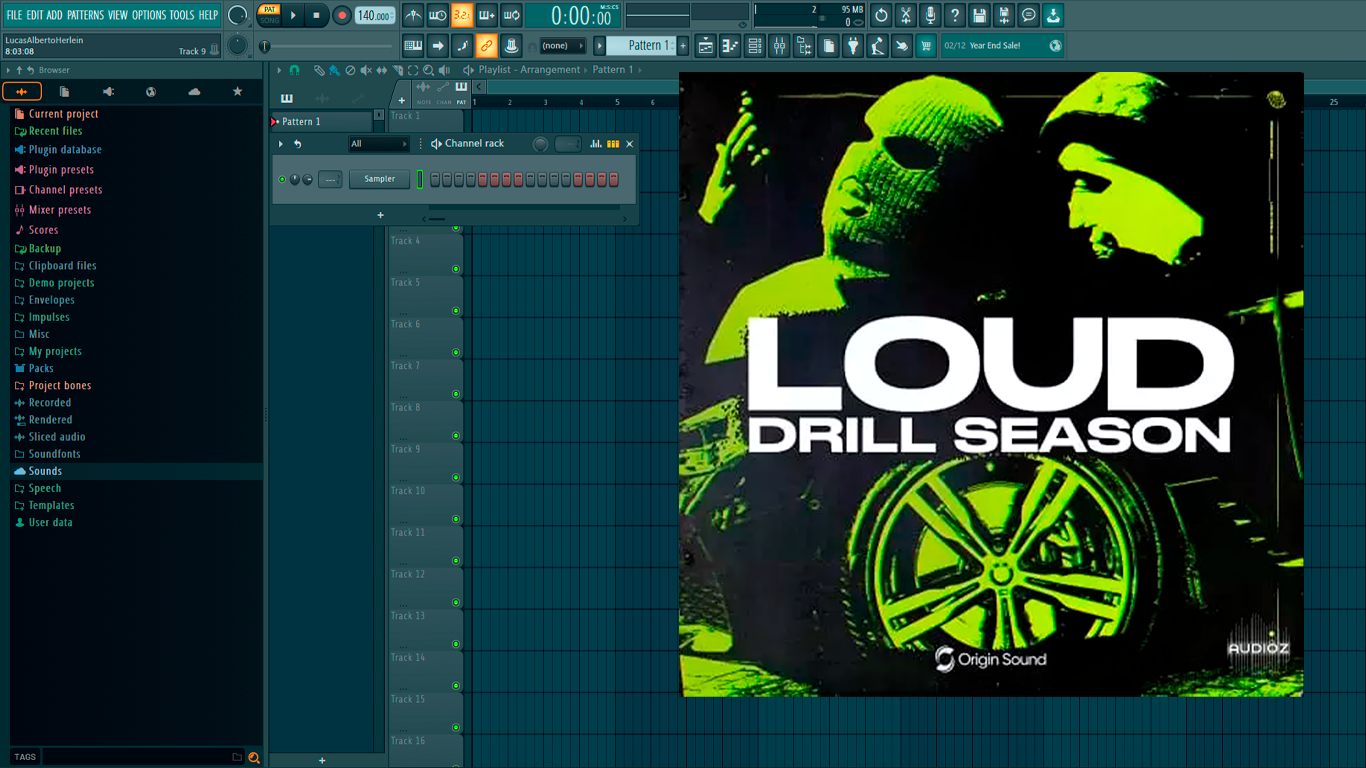Click the Play transport button

click(x=293, y=15)
